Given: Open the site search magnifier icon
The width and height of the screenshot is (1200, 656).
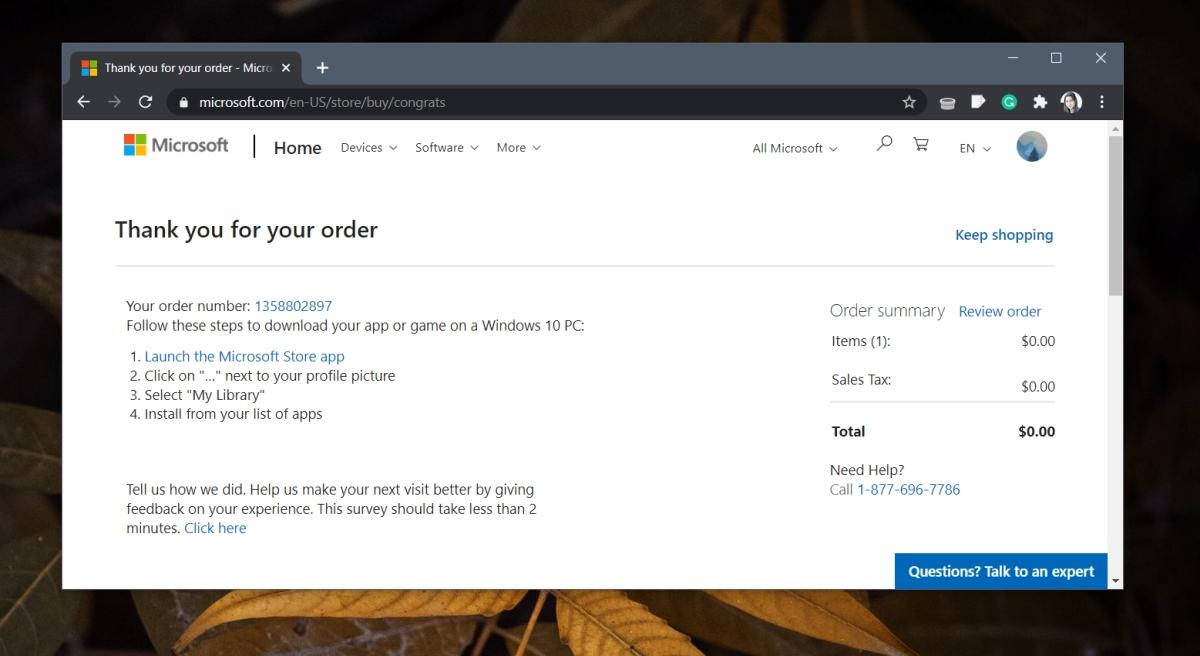Looking at the screenshot, I should 884,144.
